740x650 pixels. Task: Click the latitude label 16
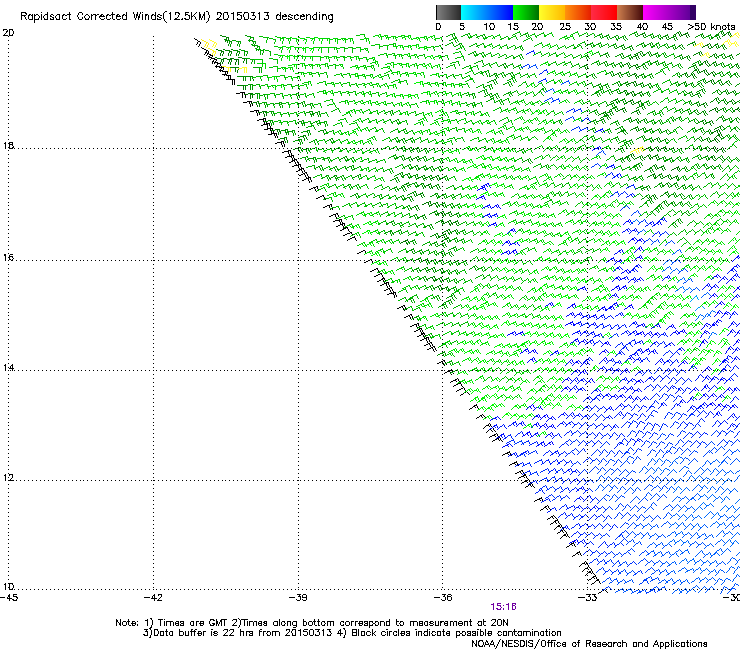click(x=8, y=258)
